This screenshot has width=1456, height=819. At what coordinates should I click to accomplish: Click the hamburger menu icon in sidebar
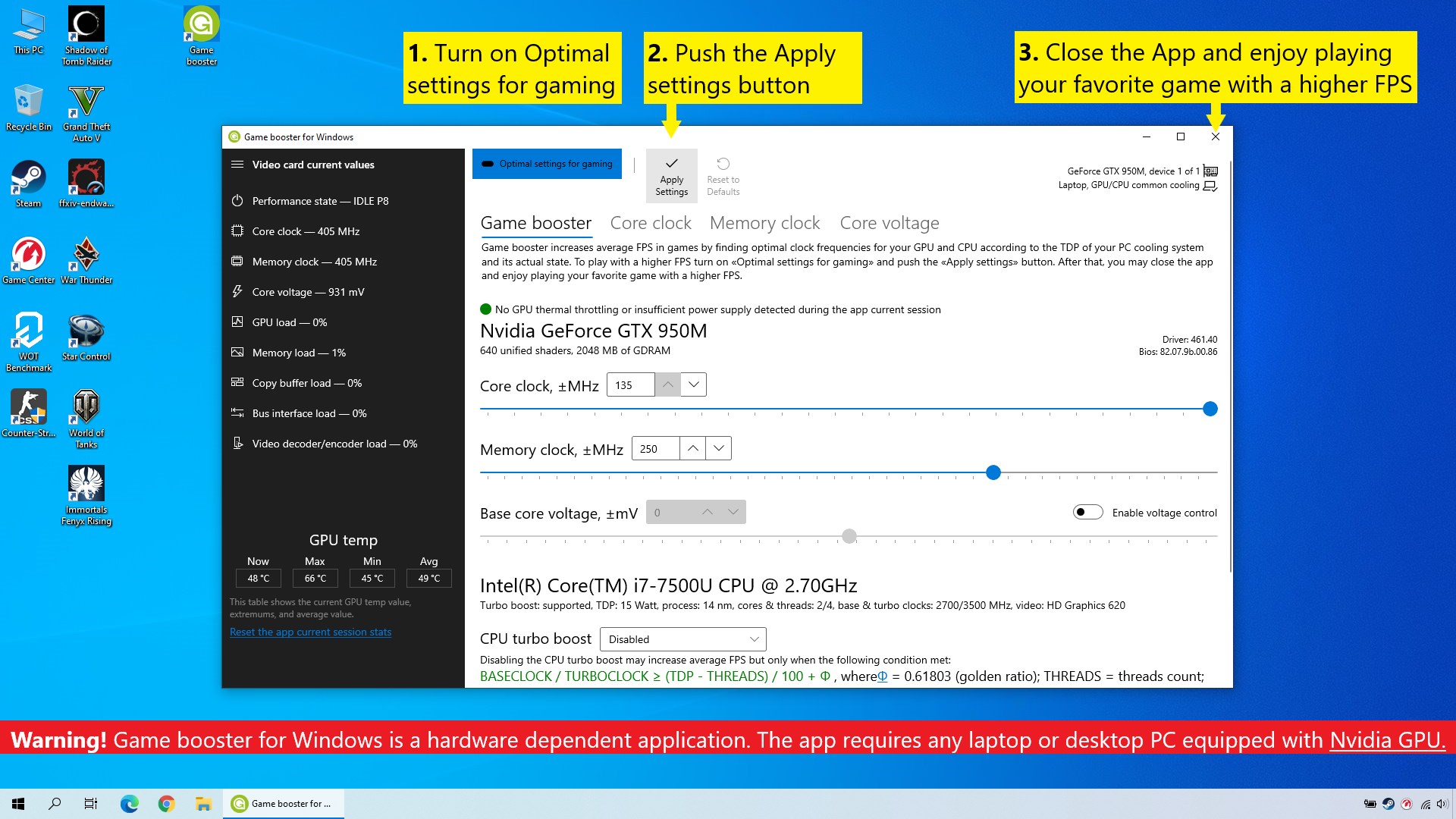[x=237, y=165]
